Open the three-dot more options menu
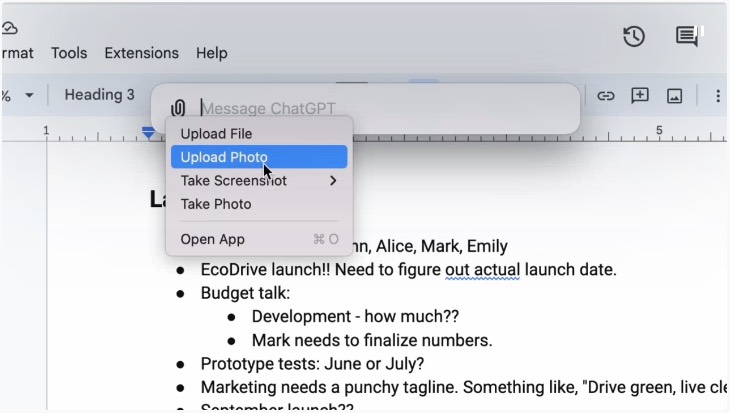The width and height of the screenshot is (730, 413). click(x=717, y=96)
